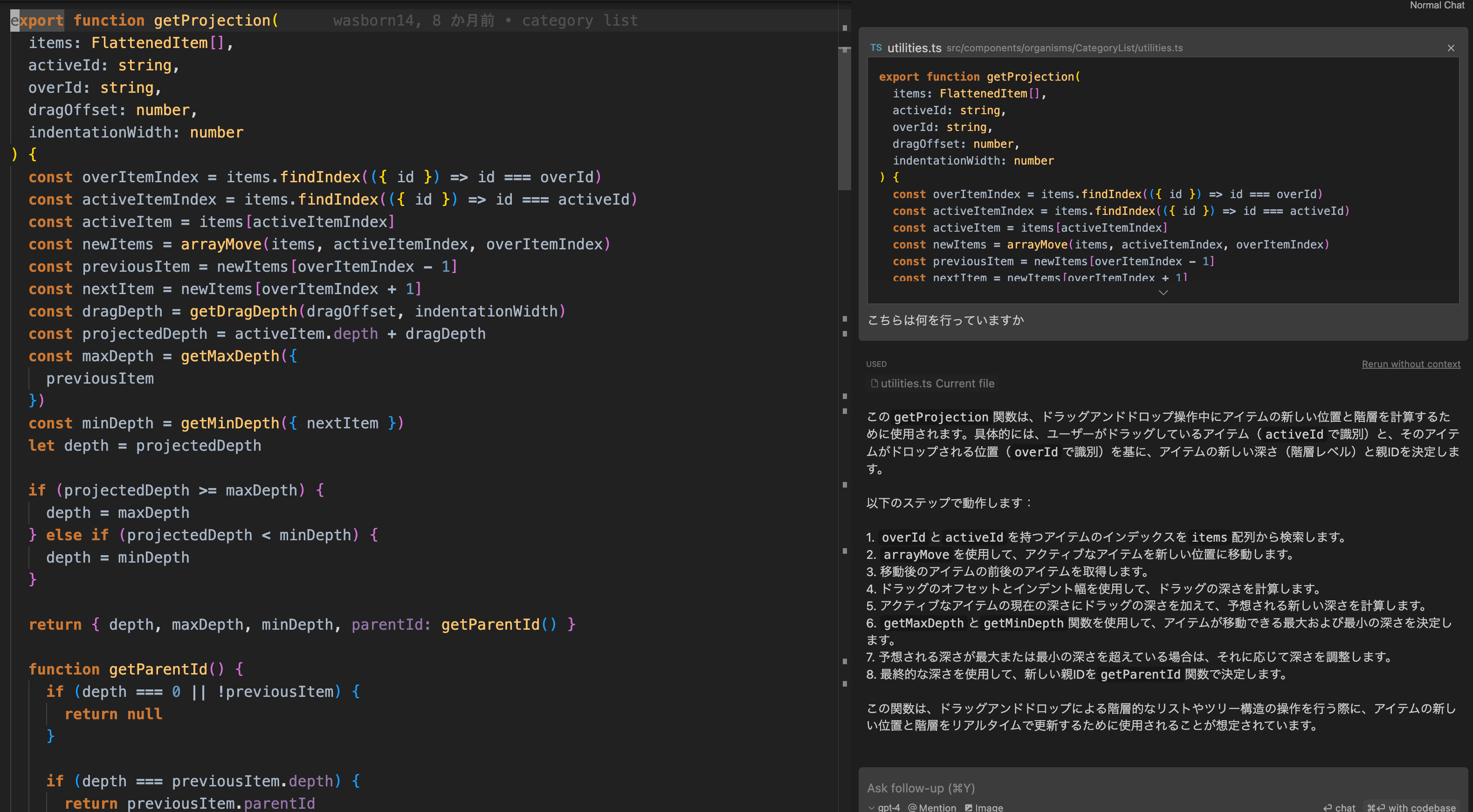Click the TS icon's neighboring utilities.ts filename

click(x=915, y=48)
